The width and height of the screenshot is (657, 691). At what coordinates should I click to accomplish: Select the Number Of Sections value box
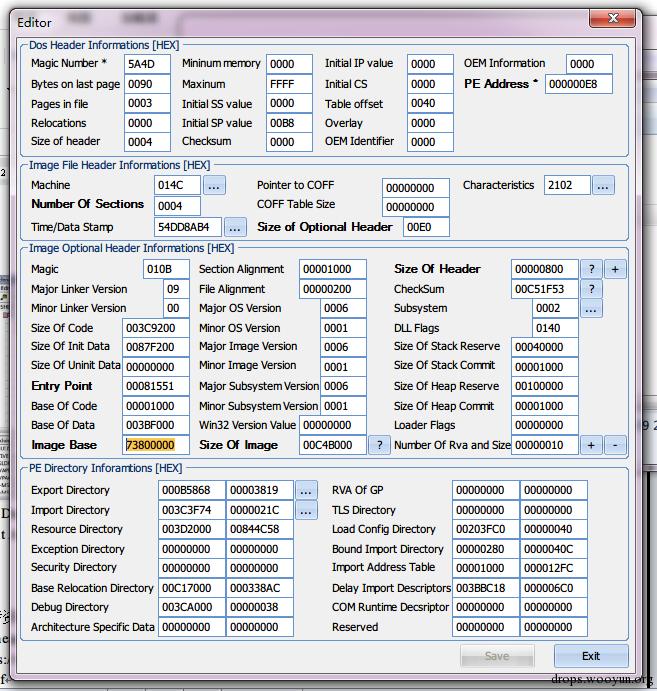click(x=177, y=206)
